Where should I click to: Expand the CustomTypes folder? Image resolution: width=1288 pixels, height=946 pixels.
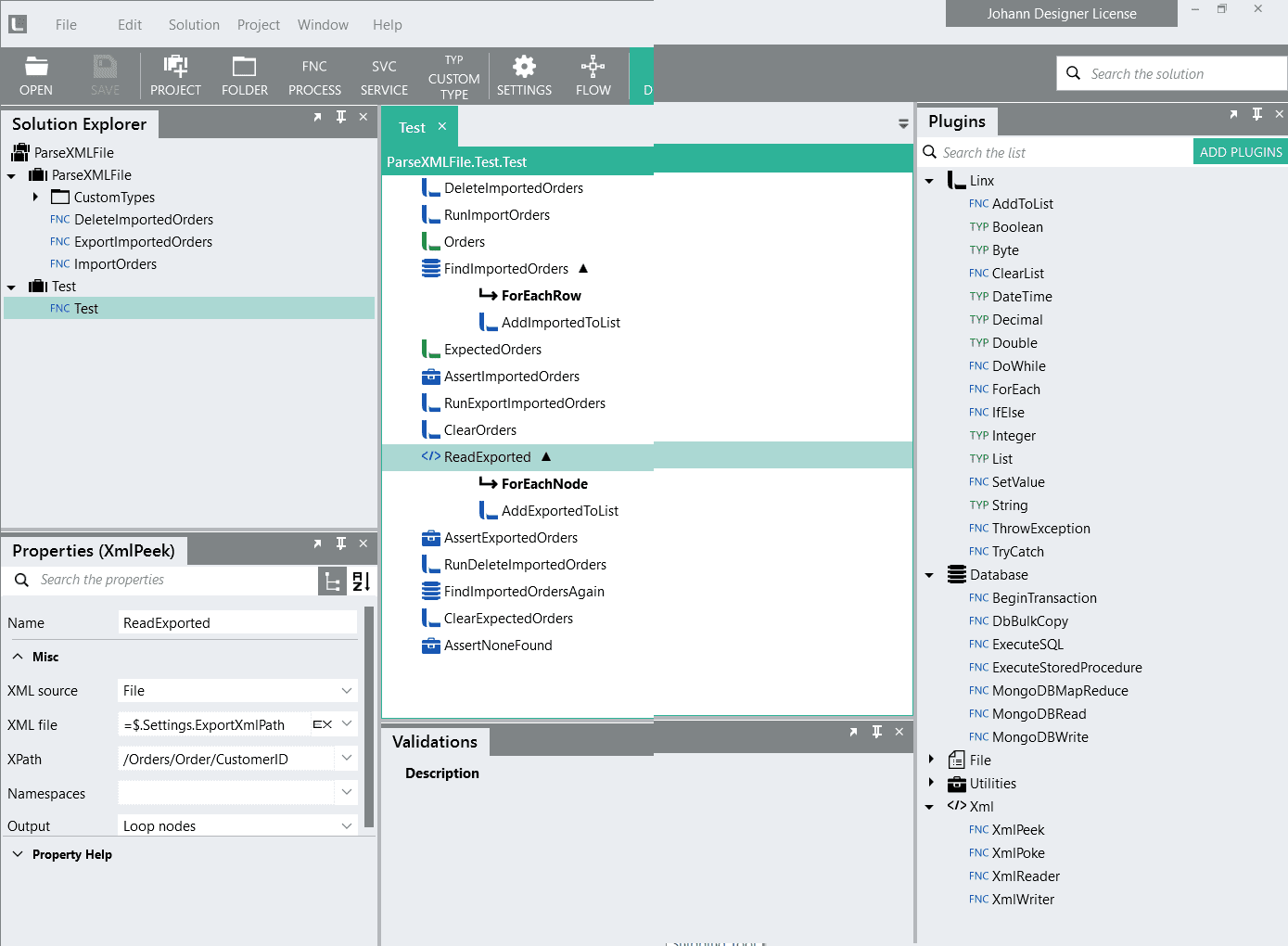[x=35, y=197]
